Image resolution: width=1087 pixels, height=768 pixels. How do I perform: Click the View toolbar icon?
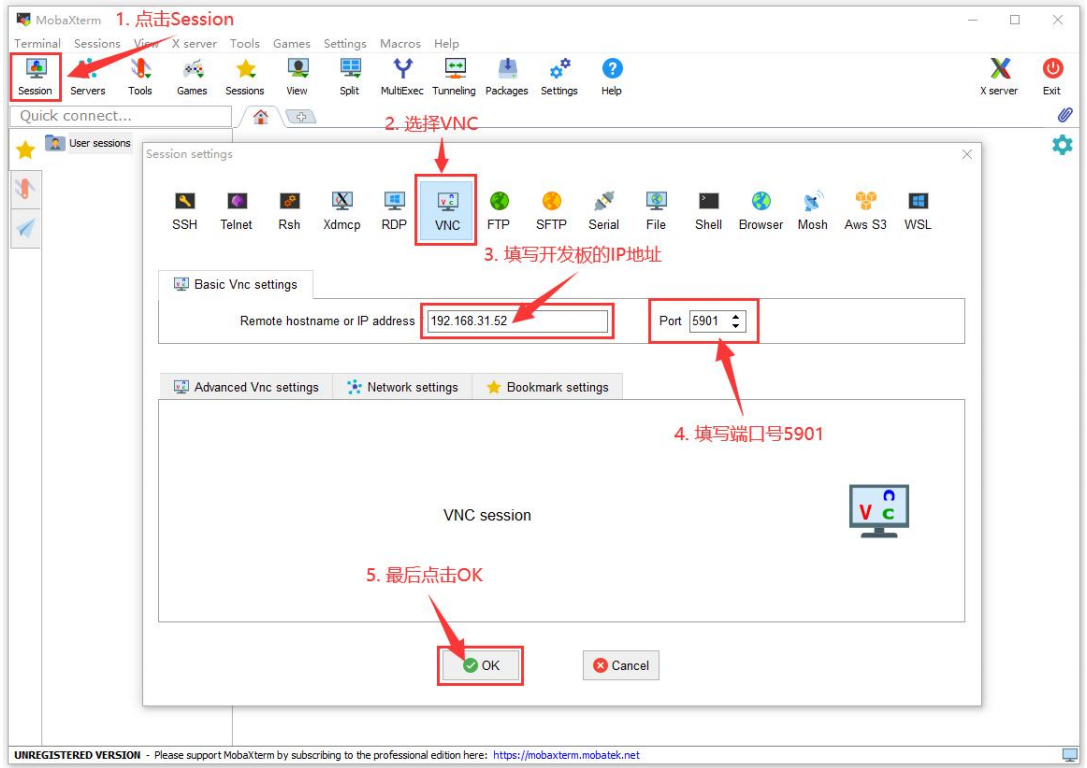tap(297, 76)
